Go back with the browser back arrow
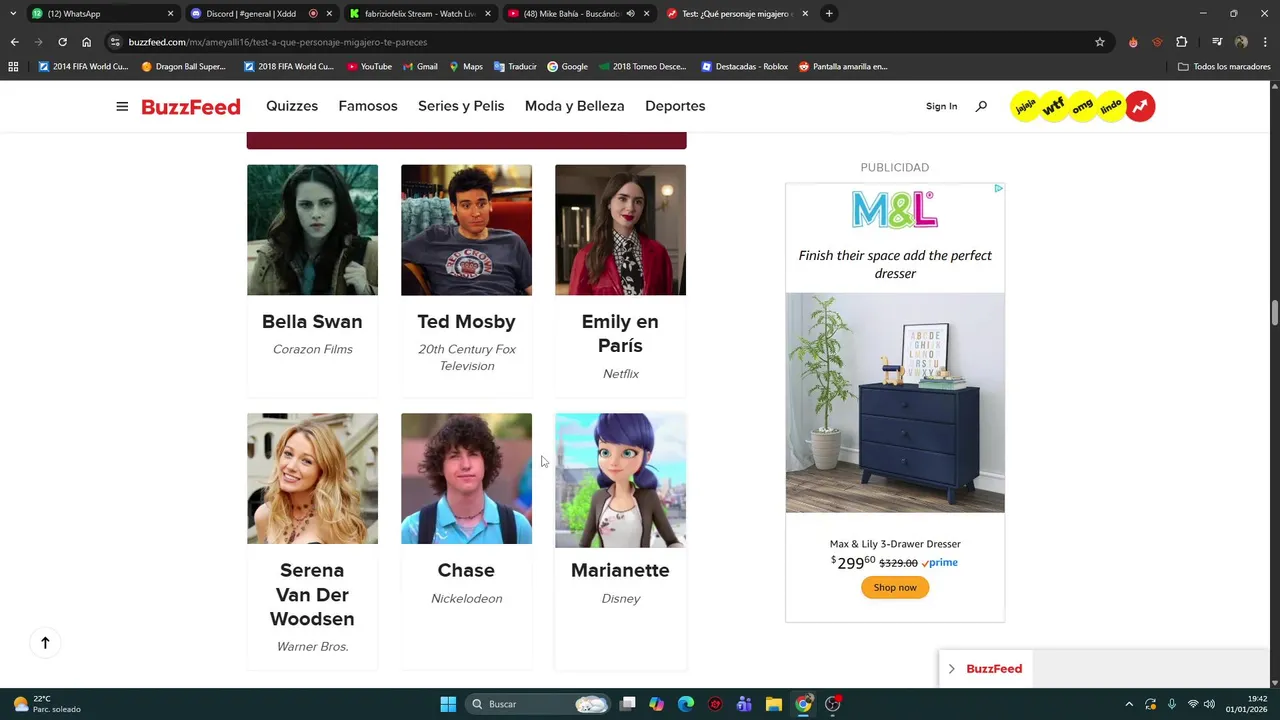Viewport: 1280px width, 720px height. pyautogui.click(x=14, y=42)
